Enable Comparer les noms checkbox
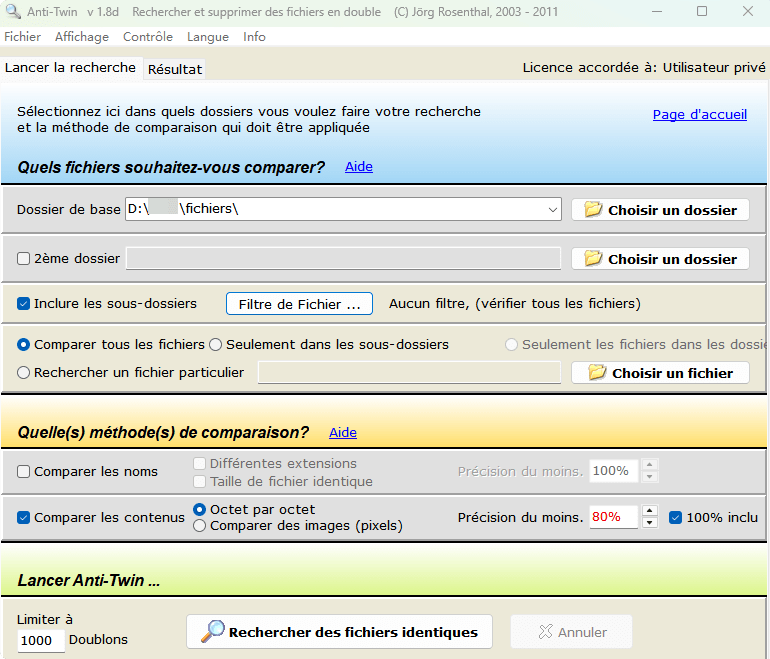The height and width of the screenshot is (659, 770). pyautogui.click(x=24, y=471)
